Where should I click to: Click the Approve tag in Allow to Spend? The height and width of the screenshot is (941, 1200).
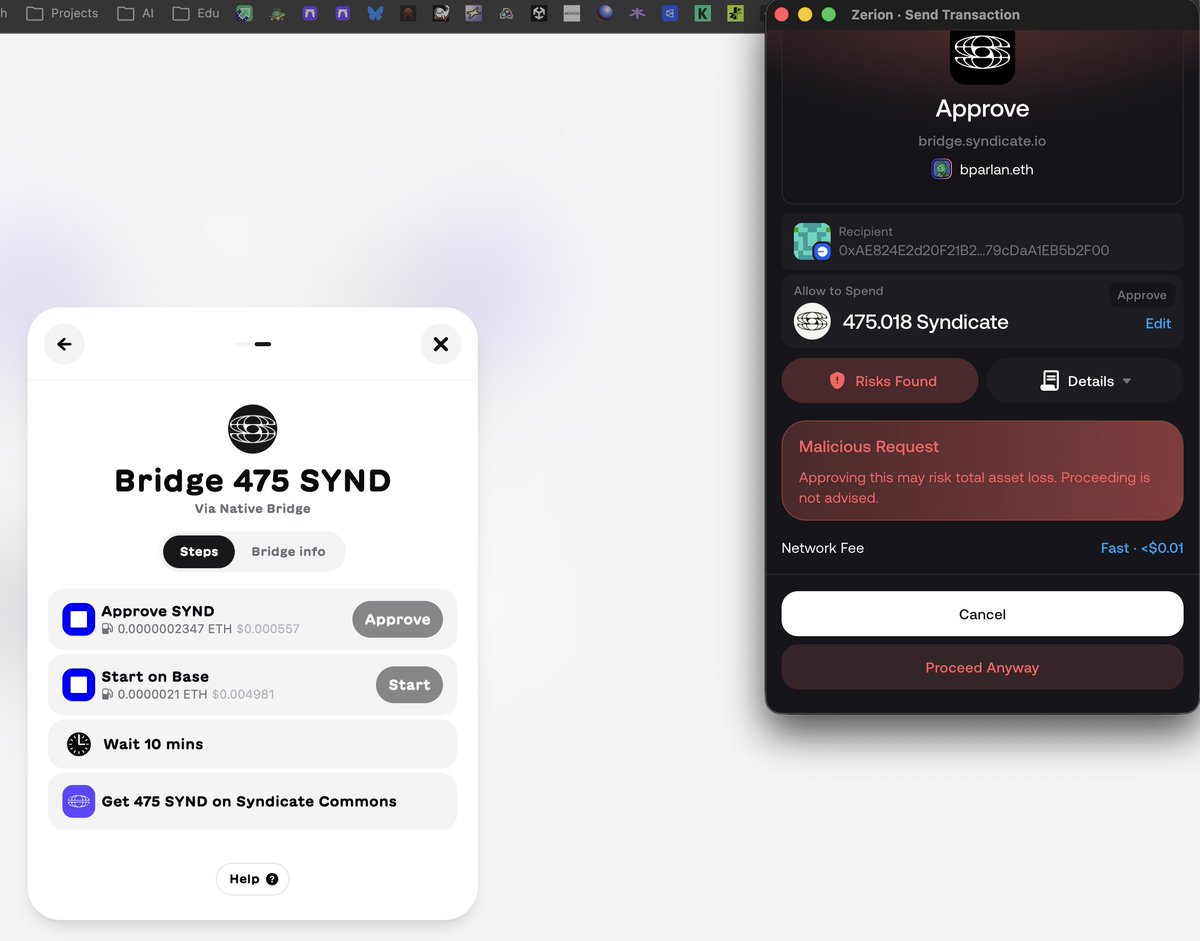pos(1141,295)
